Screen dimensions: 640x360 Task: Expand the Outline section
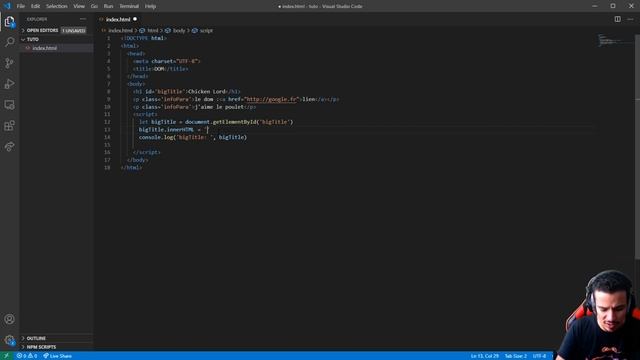point(56,338)
